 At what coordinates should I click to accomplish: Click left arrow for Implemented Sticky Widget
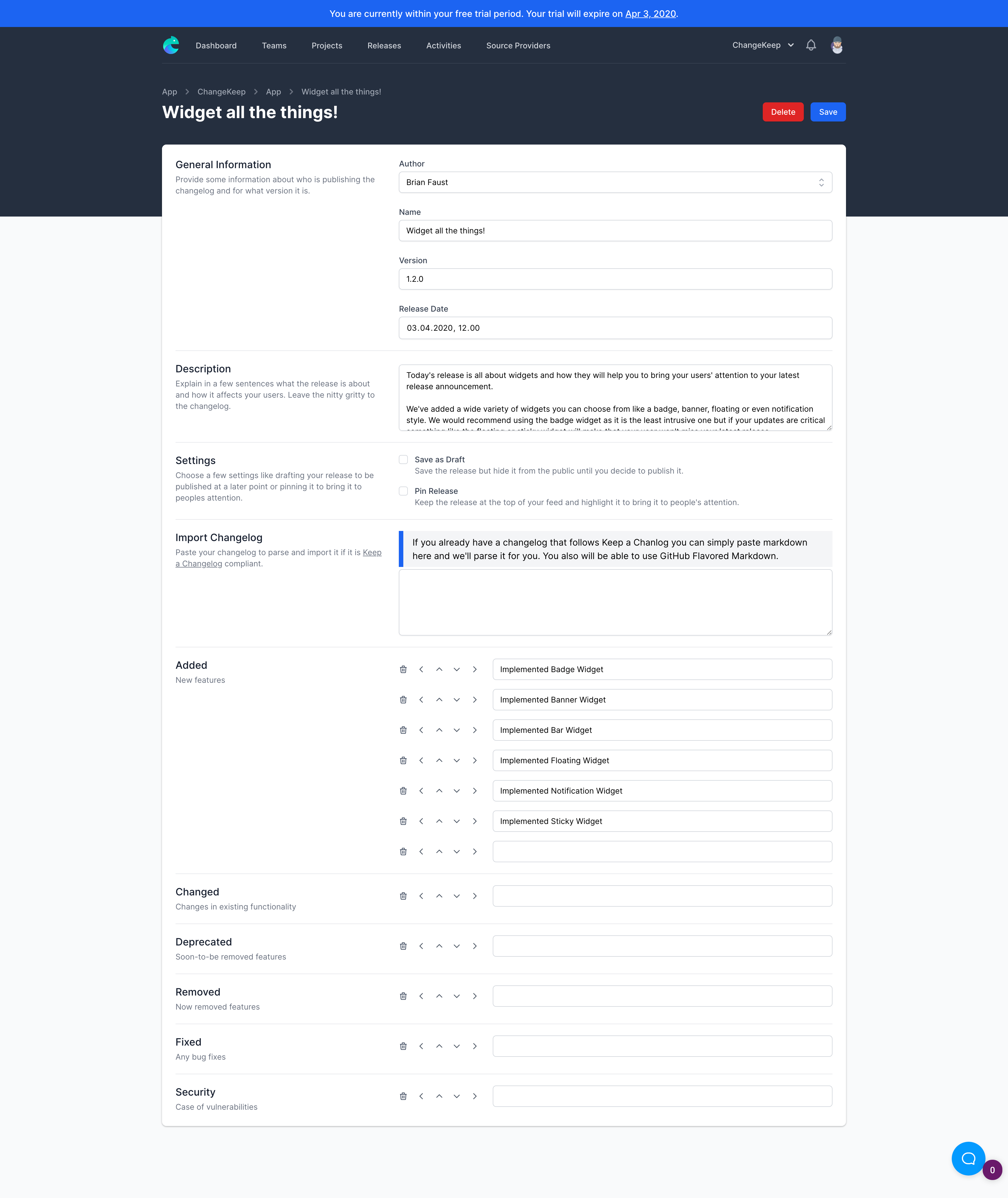click(421, 821)
